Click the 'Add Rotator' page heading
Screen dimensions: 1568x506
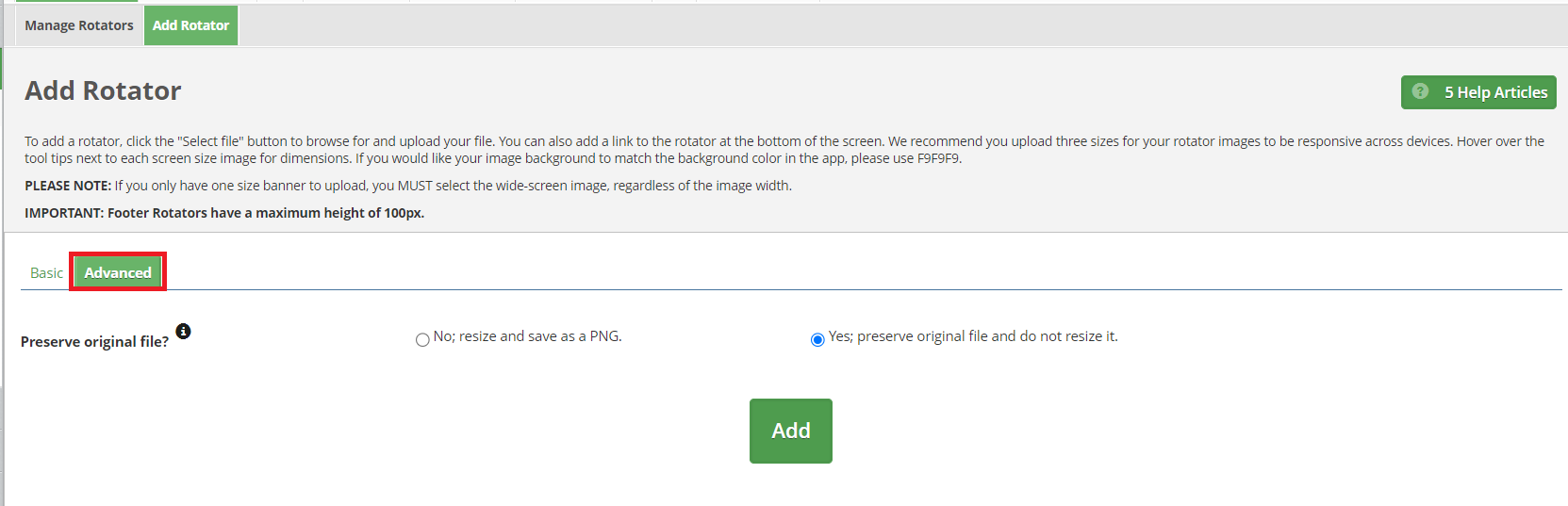pos(103,90)
